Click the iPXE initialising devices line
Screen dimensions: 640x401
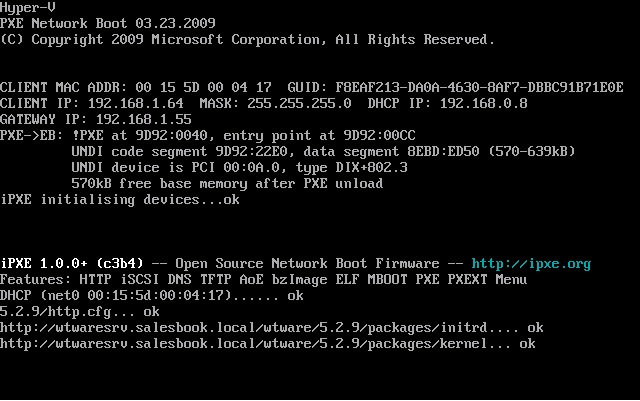[120, 199]
